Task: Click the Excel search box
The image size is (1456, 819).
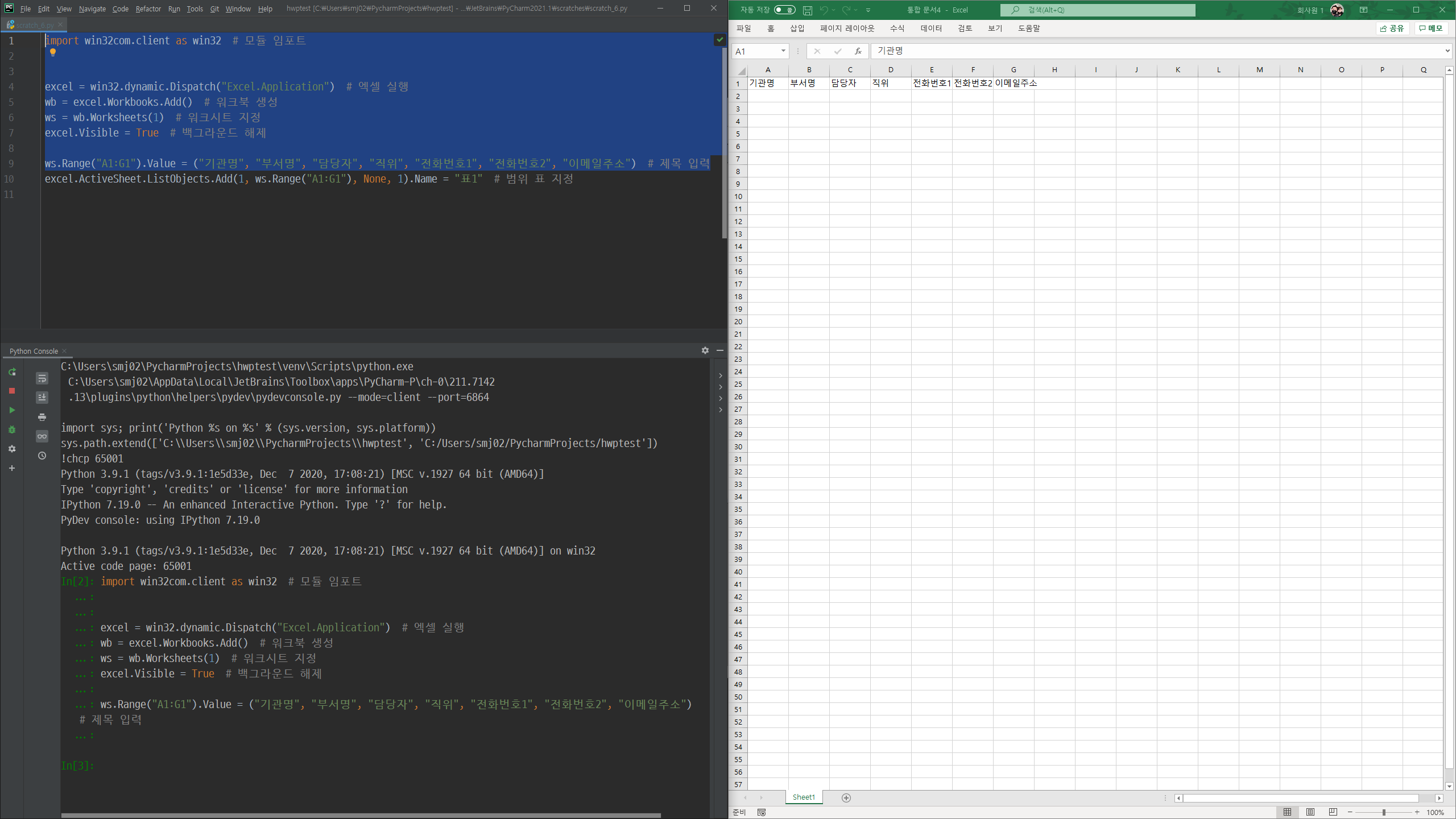Action: (x=1098, y=10)
